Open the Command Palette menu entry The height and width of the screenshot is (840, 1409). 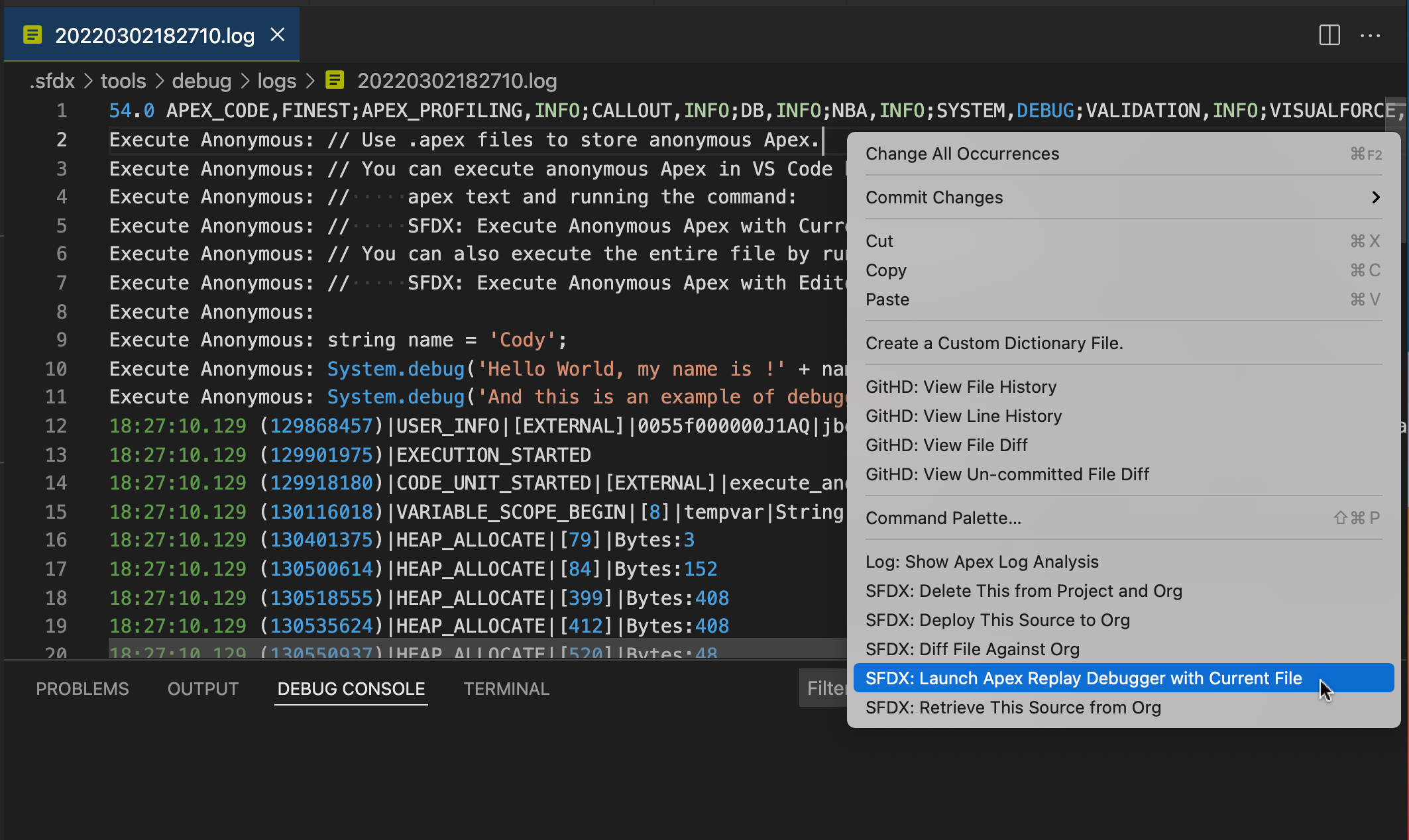[944, 517]
